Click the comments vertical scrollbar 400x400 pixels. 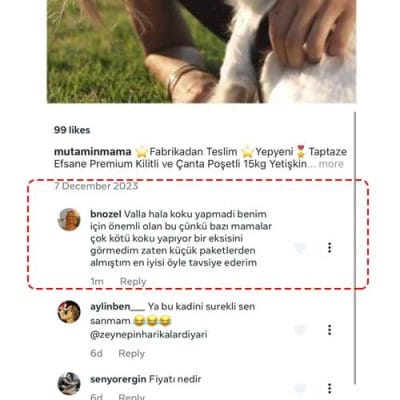[355, 248]
